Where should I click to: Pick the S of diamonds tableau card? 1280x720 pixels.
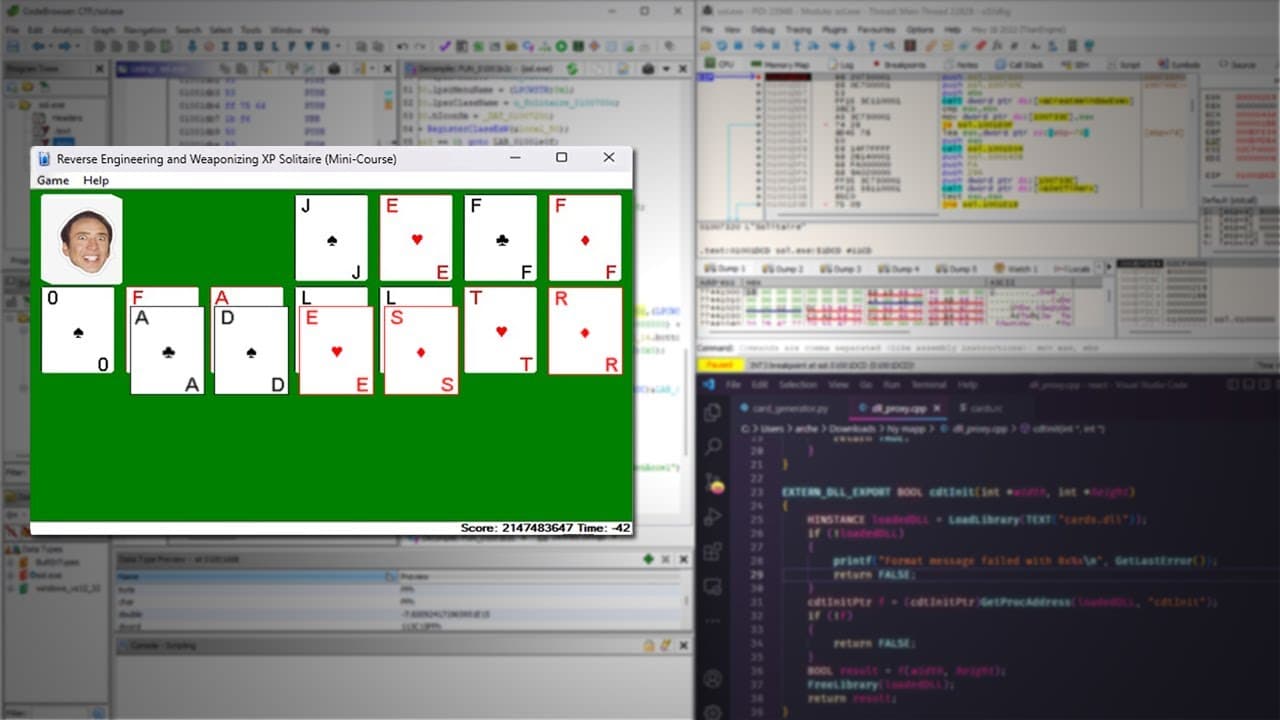click(x=421, y=350)
